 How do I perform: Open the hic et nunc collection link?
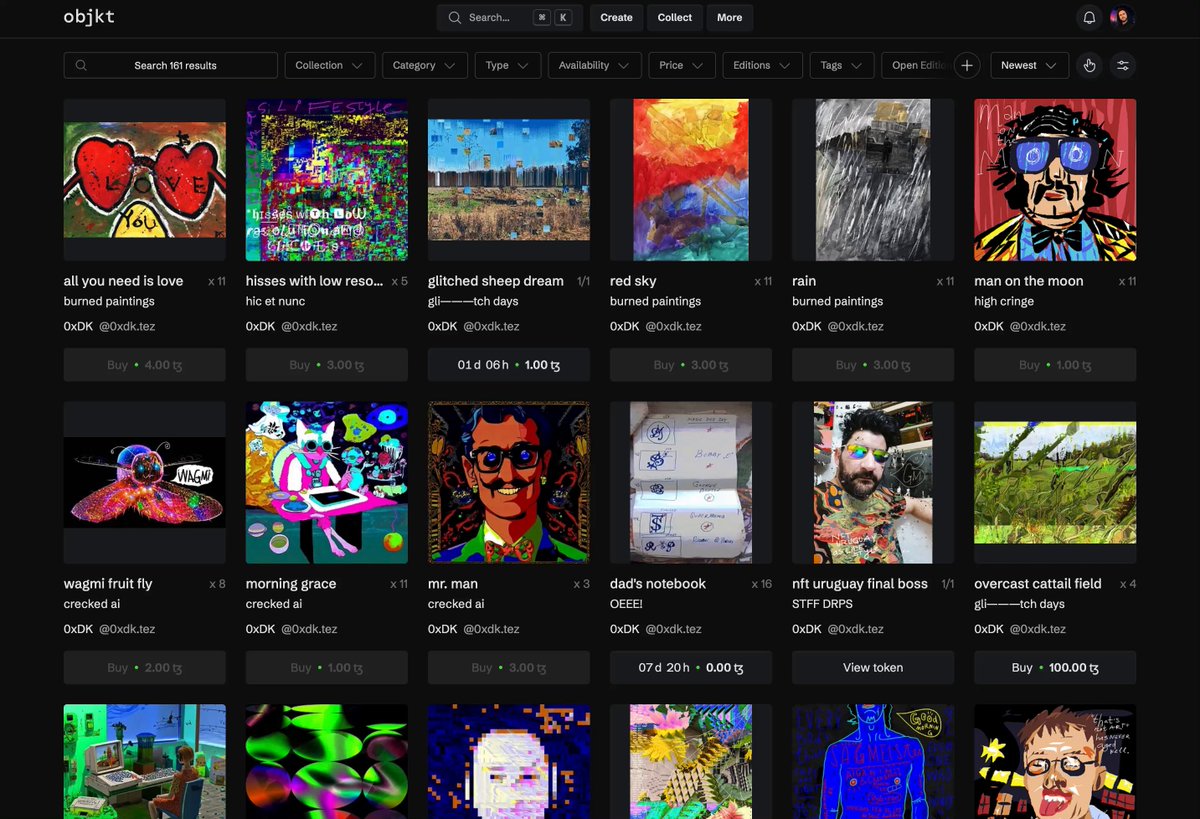click(x=275, y=301)
